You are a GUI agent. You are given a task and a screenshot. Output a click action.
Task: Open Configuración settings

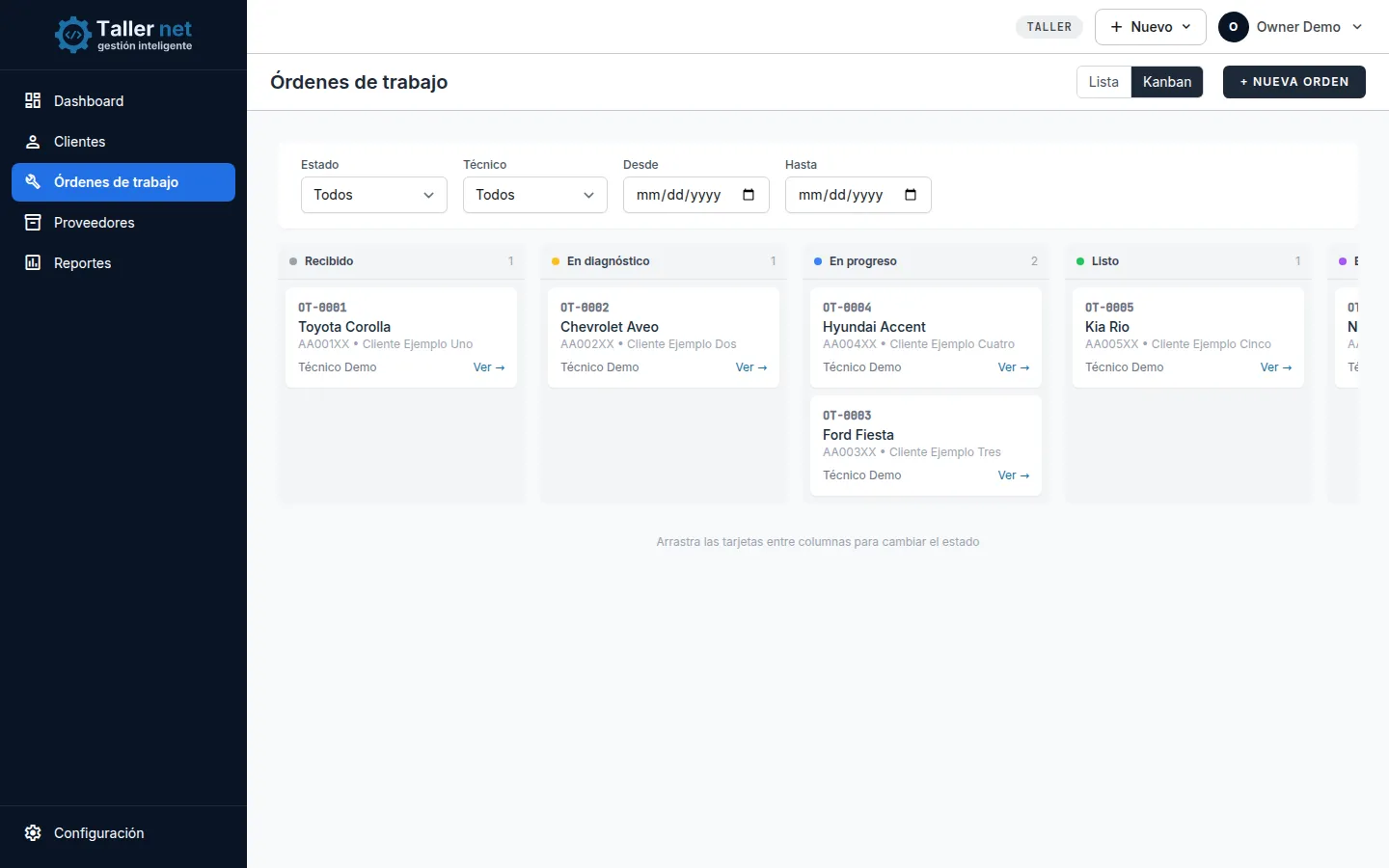123,833
